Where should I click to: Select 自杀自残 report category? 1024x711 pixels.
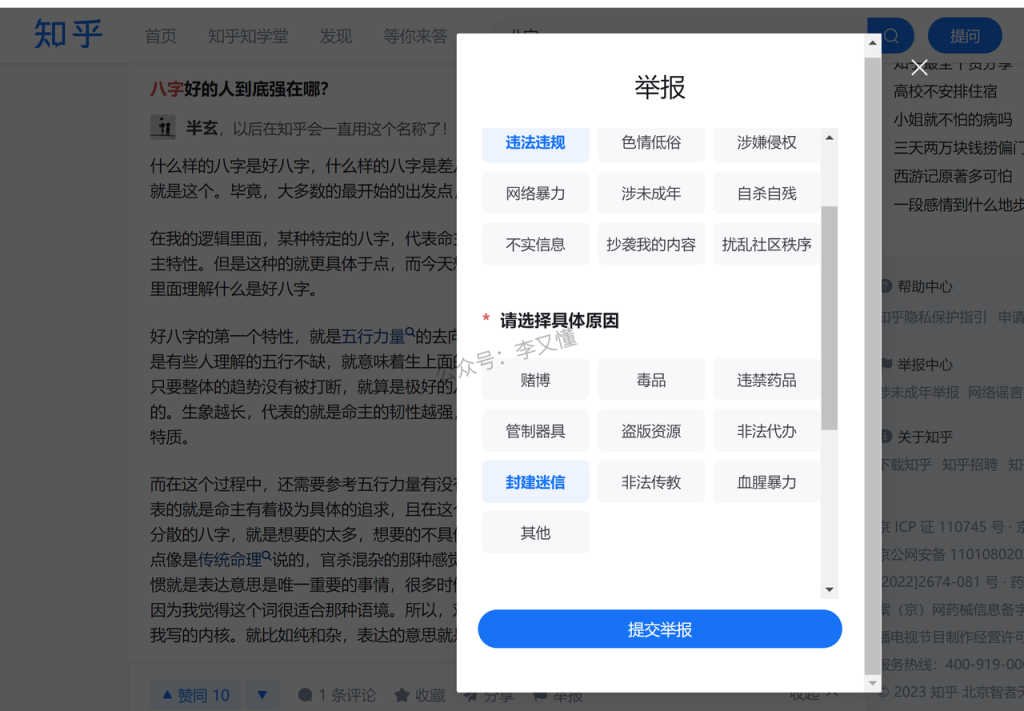coord(767,193)
